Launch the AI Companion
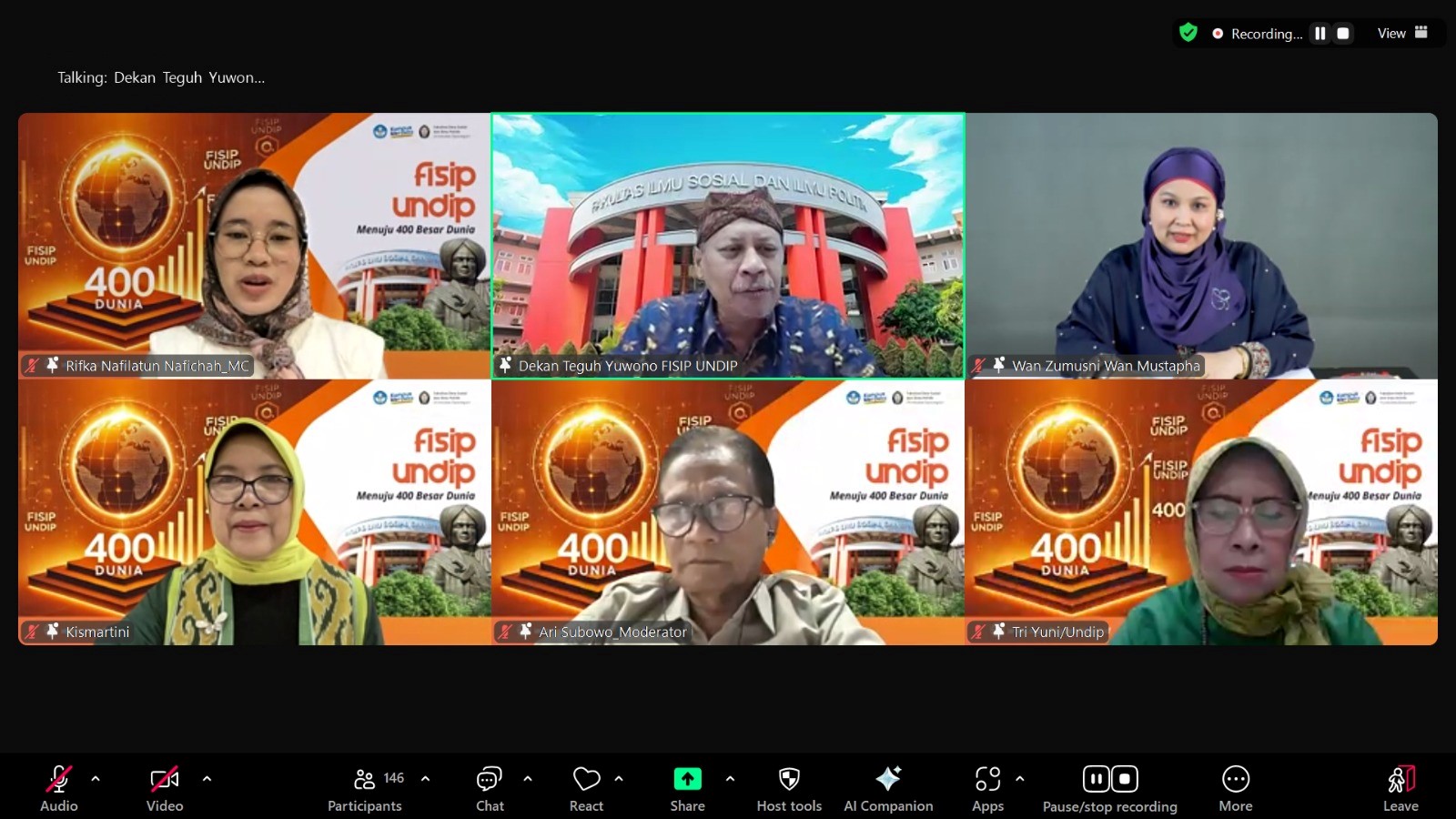1456x819 pixels. tap(887, 789)
